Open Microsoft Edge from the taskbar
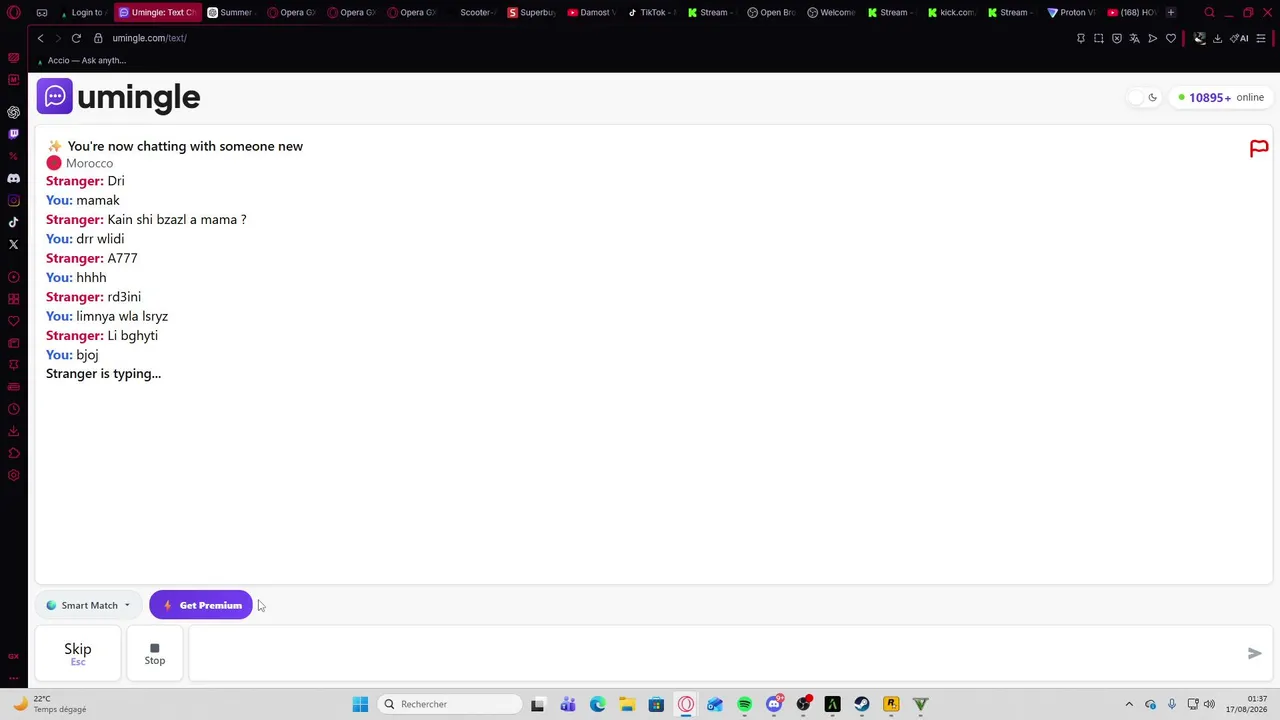1280x720 pixels. [x=597, y=704]
